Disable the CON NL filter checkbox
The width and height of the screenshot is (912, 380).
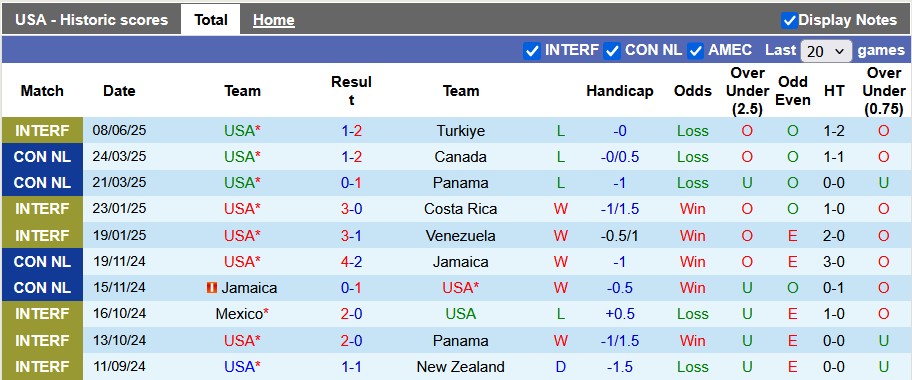pos(612,51)
